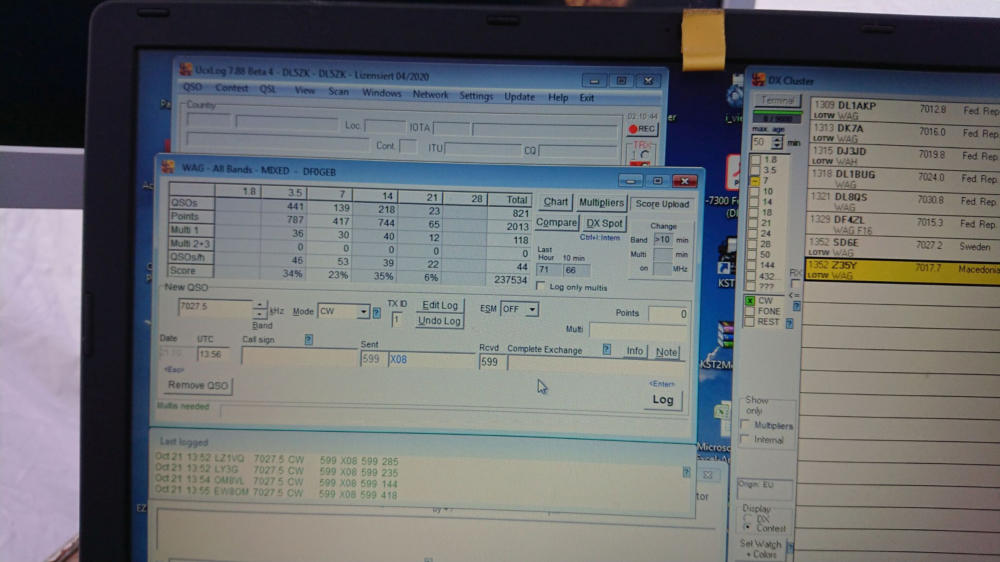The image size is (1000, 562).
Task: Toggle the CW mode filter checkbox
Action: [750, 300]
